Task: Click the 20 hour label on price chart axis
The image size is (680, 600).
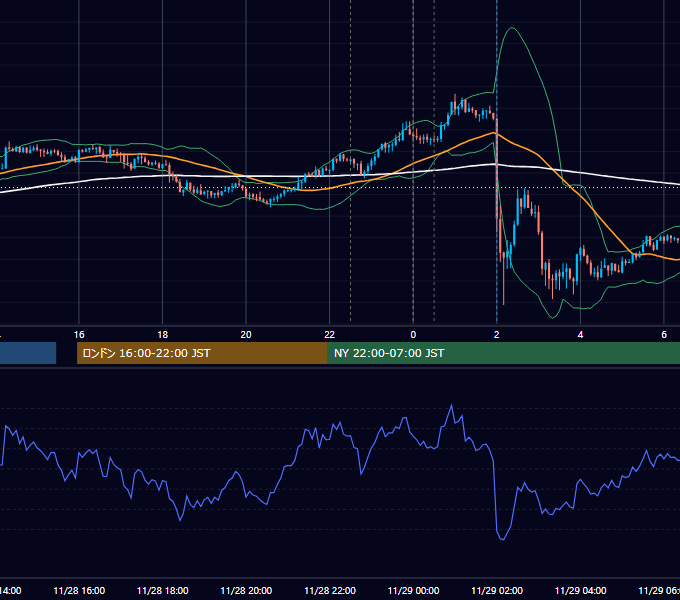Action: [246, 335]
